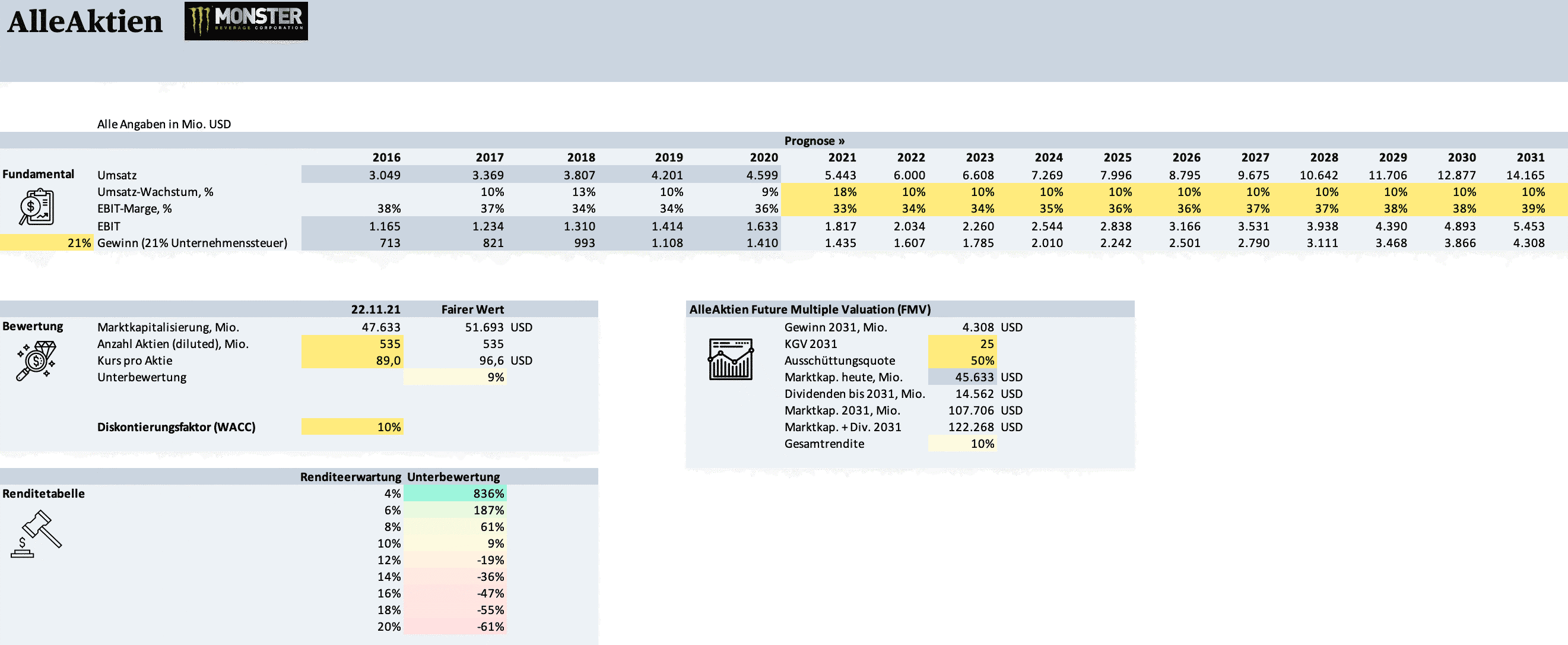1568x645 pixels.
Task: Select the 2016 Umsatz value 3.049
Action: pyautogui.click(x=385, y=175)
